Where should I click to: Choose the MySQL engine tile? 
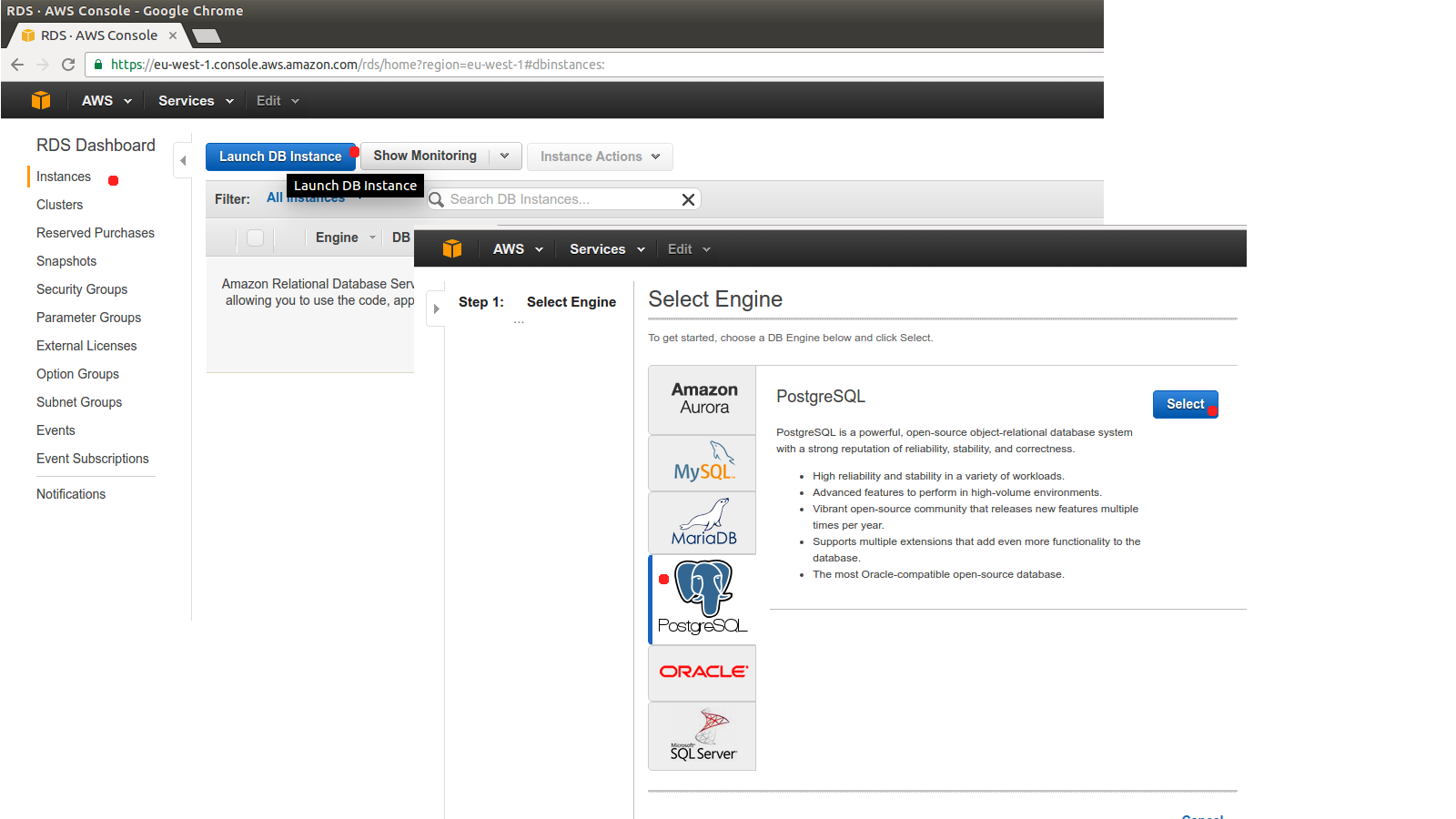click(x=703, y=463)
